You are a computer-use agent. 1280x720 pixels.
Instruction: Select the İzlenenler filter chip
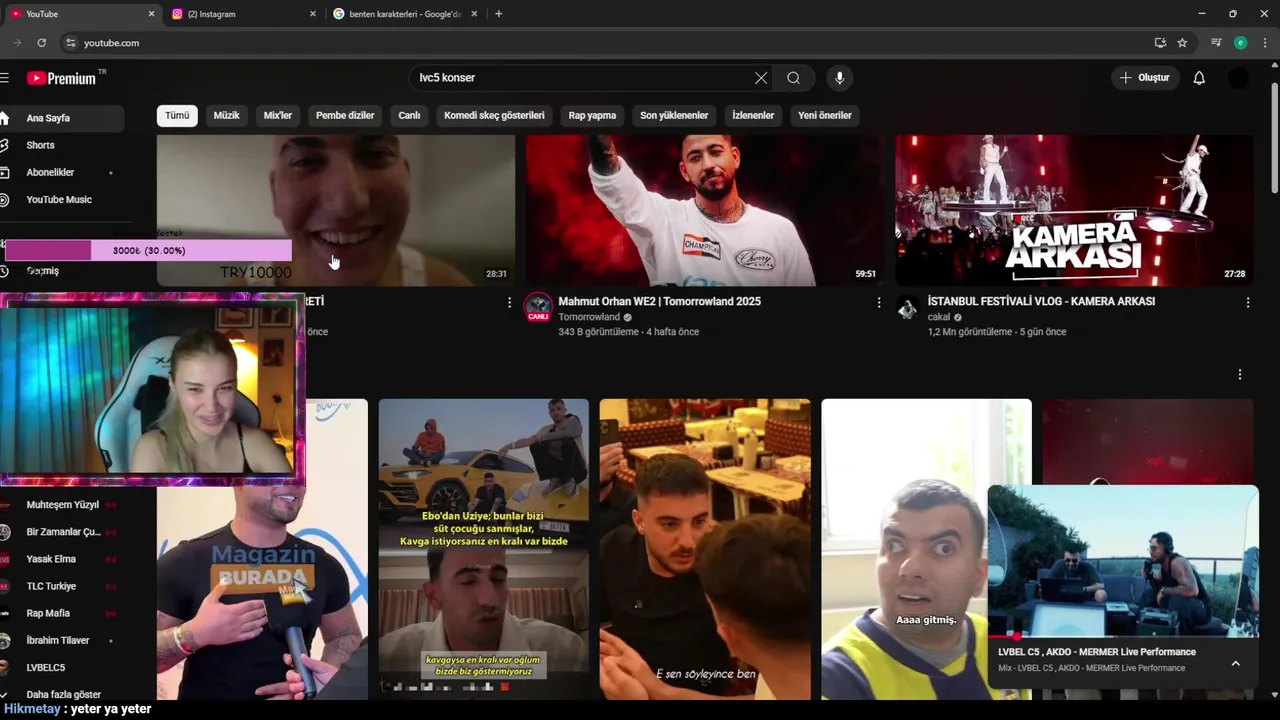(x=753, y=116)
